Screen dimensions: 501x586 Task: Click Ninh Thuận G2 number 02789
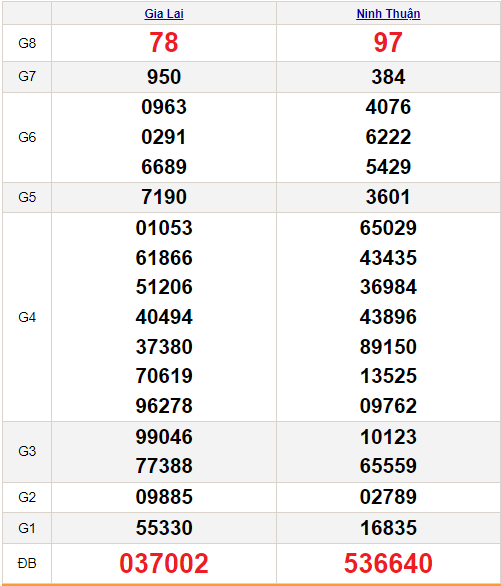coord(388,497)
